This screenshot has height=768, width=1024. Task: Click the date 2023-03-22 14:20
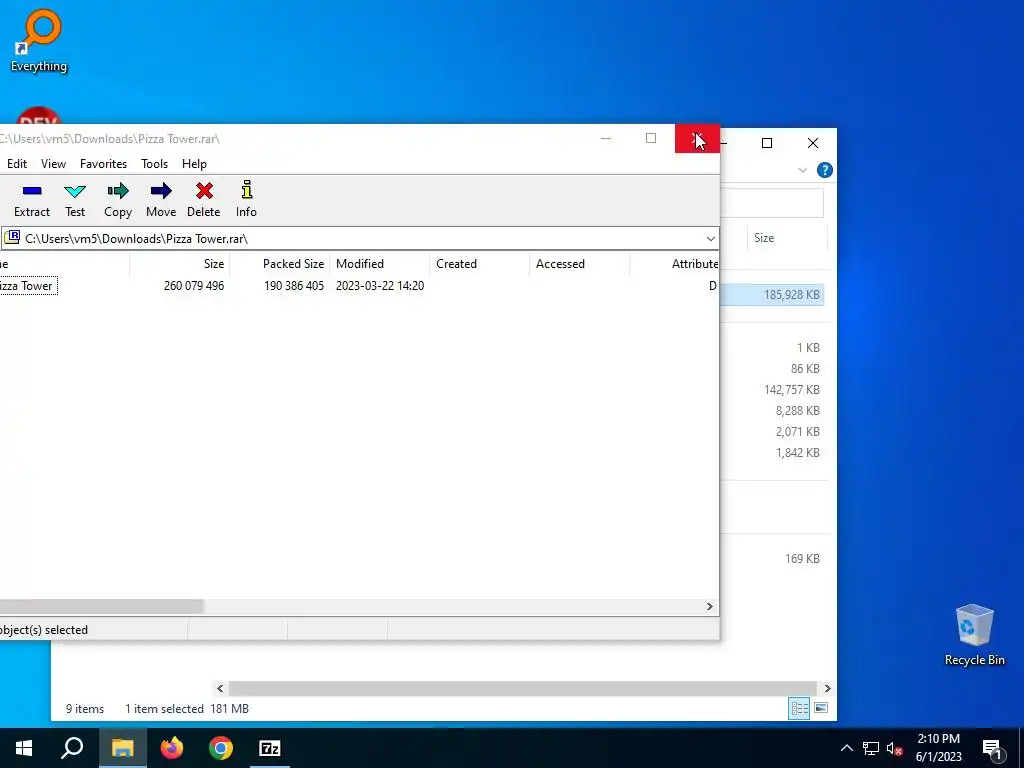tap(380, 286)
